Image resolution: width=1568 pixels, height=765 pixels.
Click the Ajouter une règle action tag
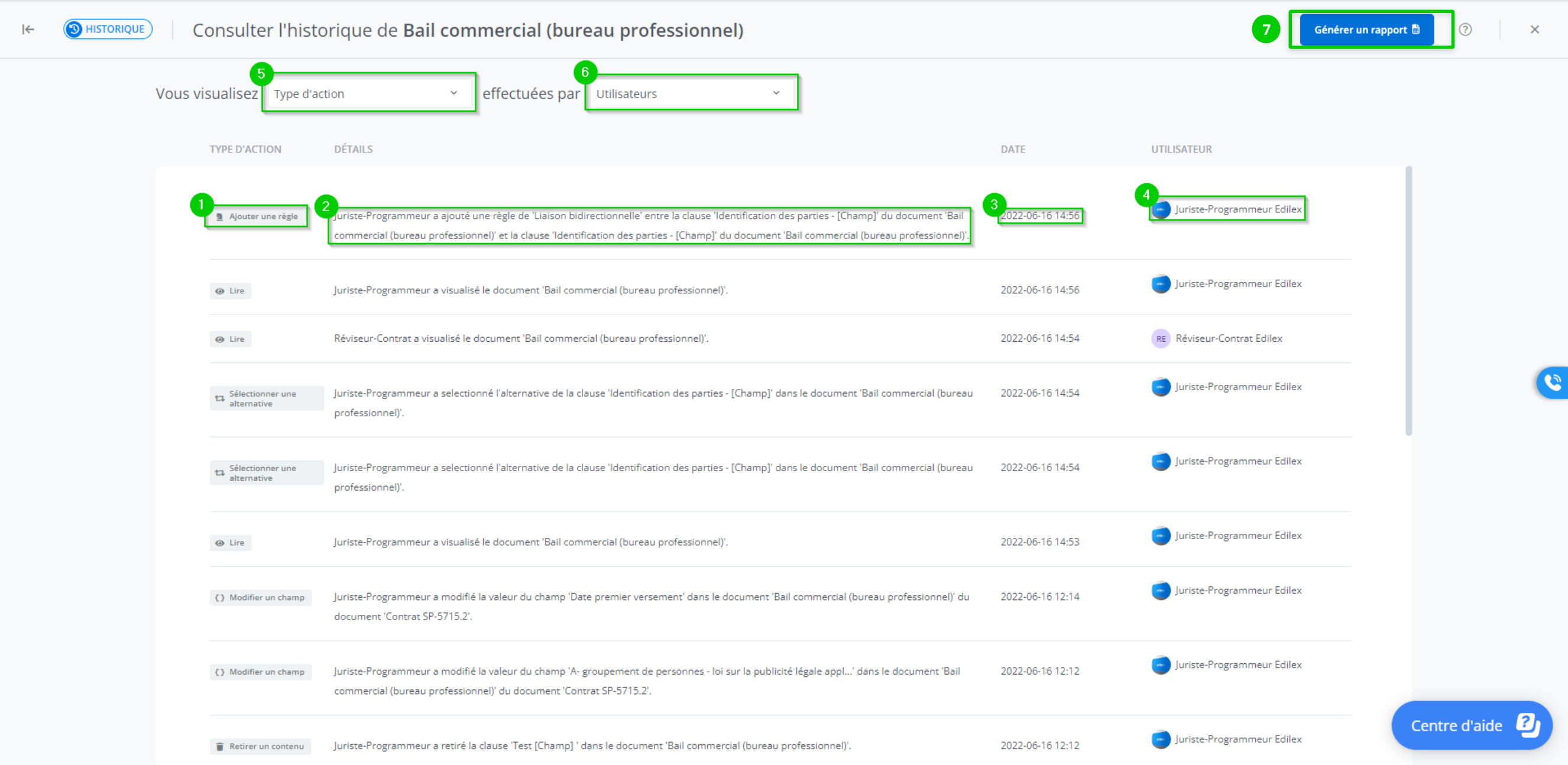coord(257,216)
